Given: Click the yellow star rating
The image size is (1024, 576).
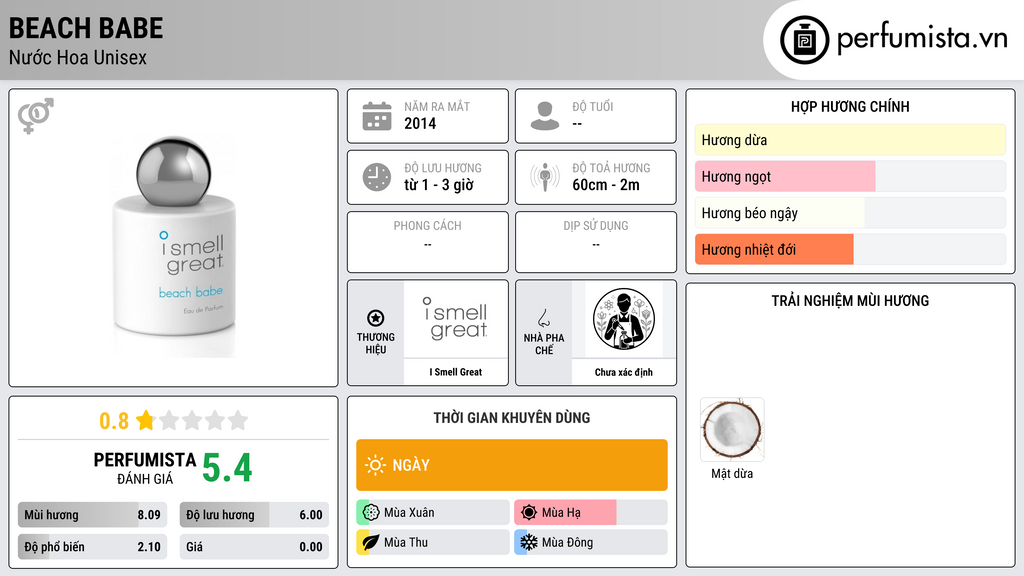Looking at the screenshot, I should [146, 420].
